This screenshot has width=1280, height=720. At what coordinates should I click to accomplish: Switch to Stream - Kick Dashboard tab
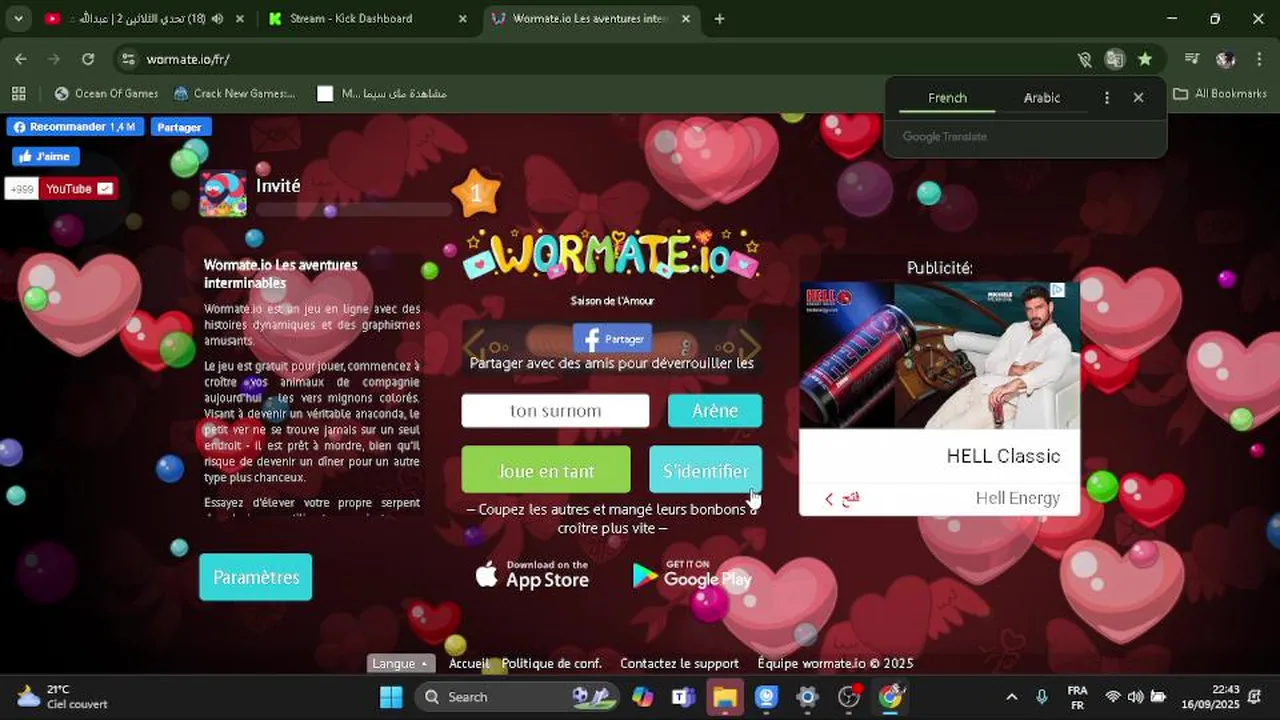369,18
